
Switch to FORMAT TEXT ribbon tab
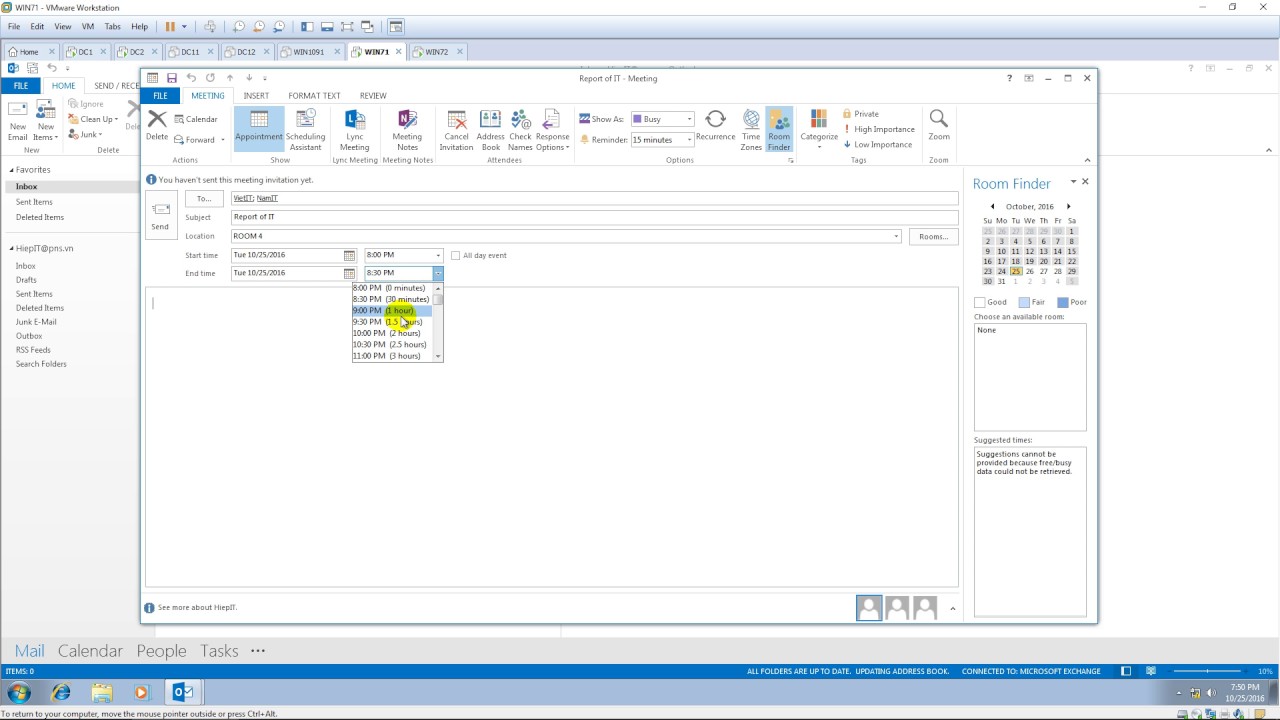(314, 96)
